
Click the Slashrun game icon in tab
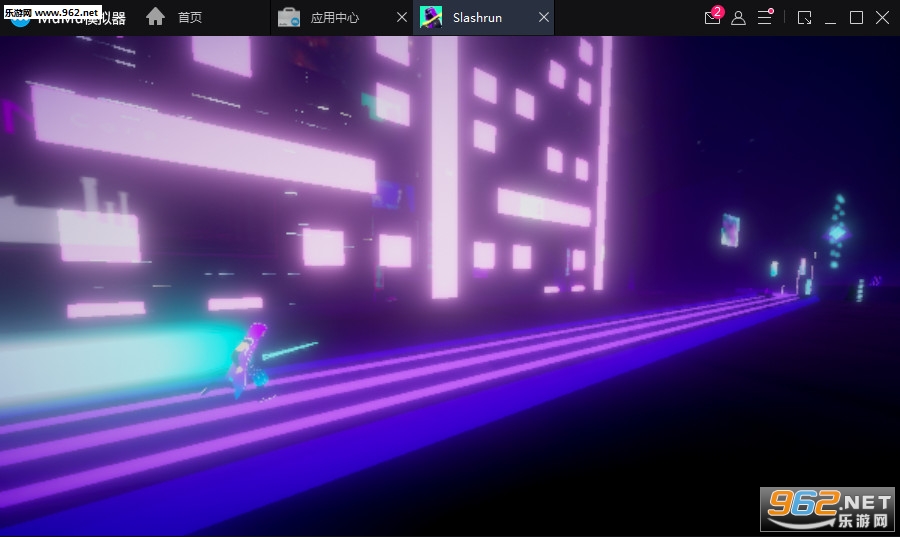point(431,18)
